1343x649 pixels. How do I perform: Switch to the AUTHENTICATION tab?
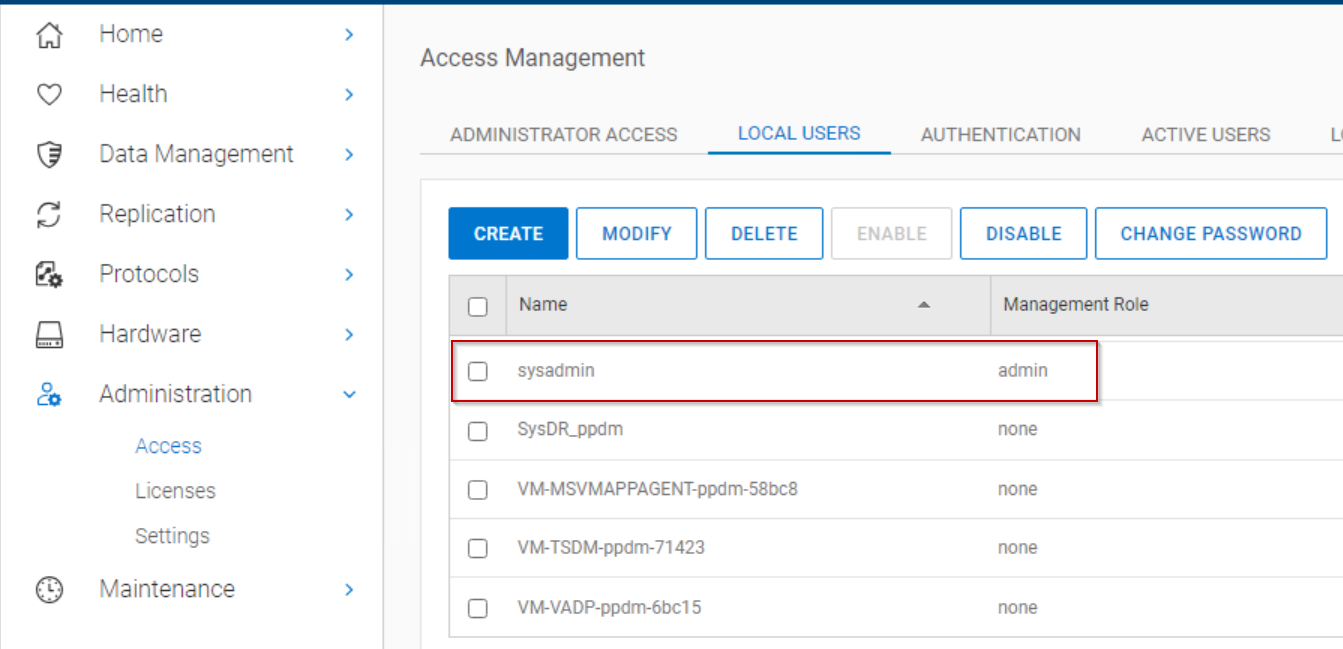click(x=1001, y=133)
